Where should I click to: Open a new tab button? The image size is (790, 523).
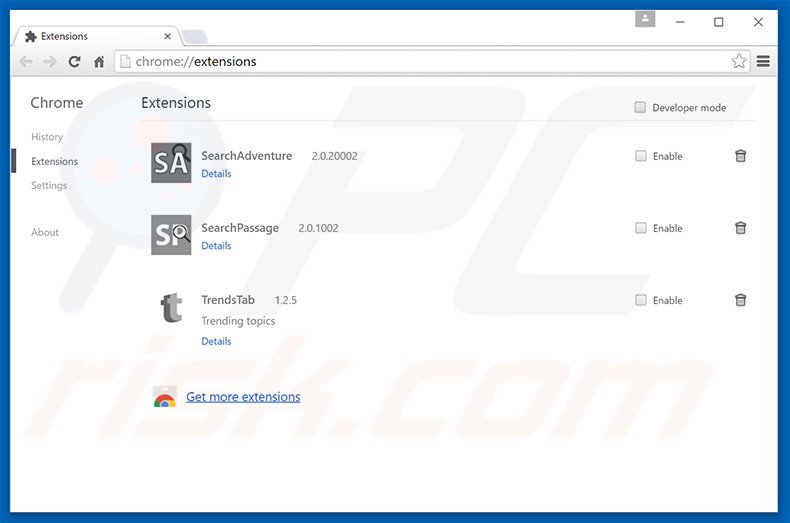click(194, 36)
